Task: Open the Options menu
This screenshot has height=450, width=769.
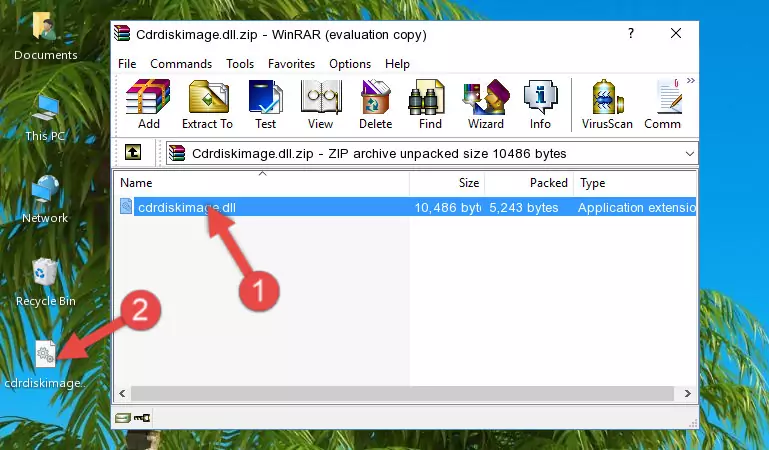Action: 350,64
